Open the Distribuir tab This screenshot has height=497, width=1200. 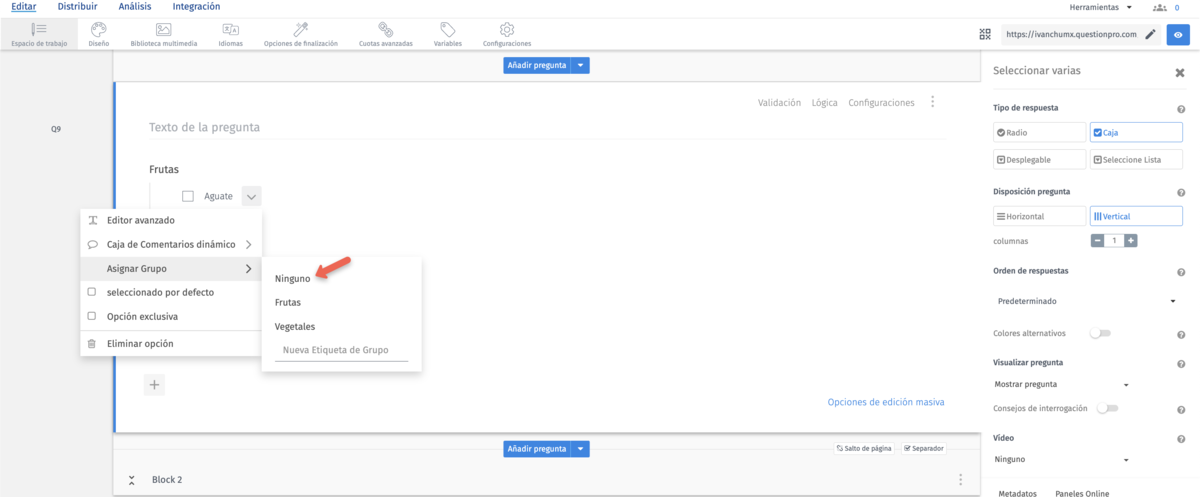(78, 7)
